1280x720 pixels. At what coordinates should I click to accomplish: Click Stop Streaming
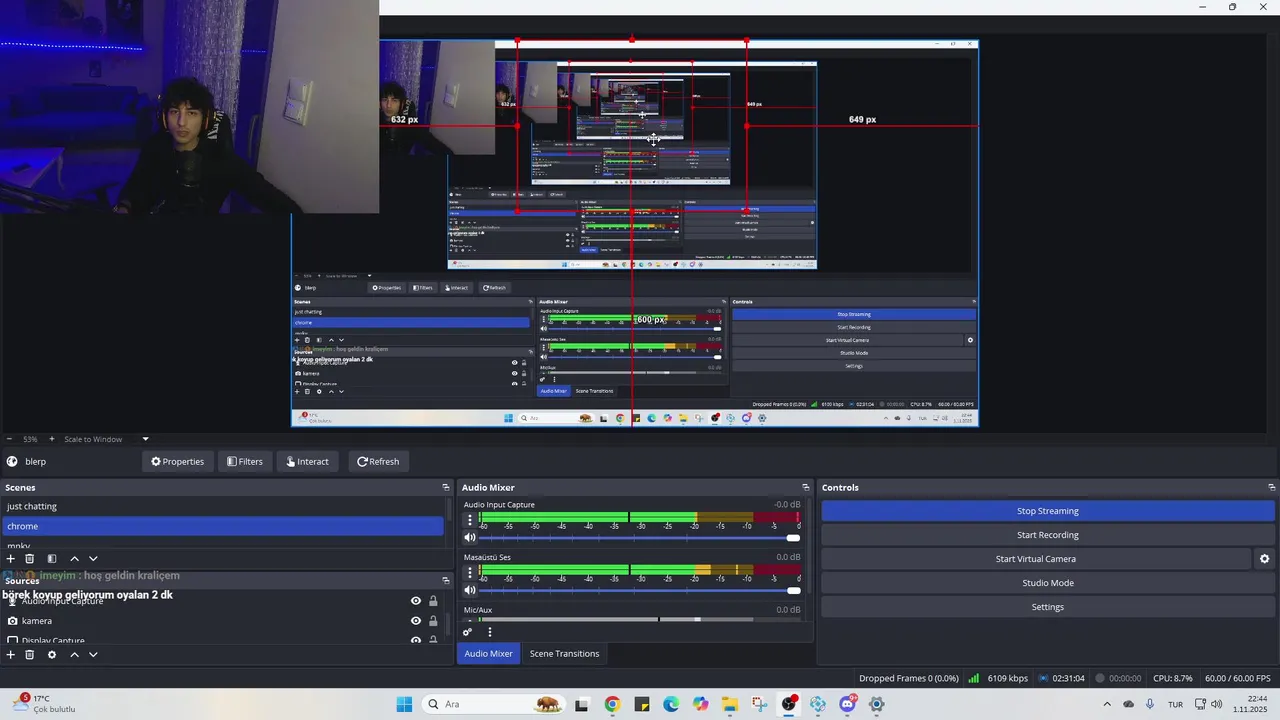[x=1048, y=511]
